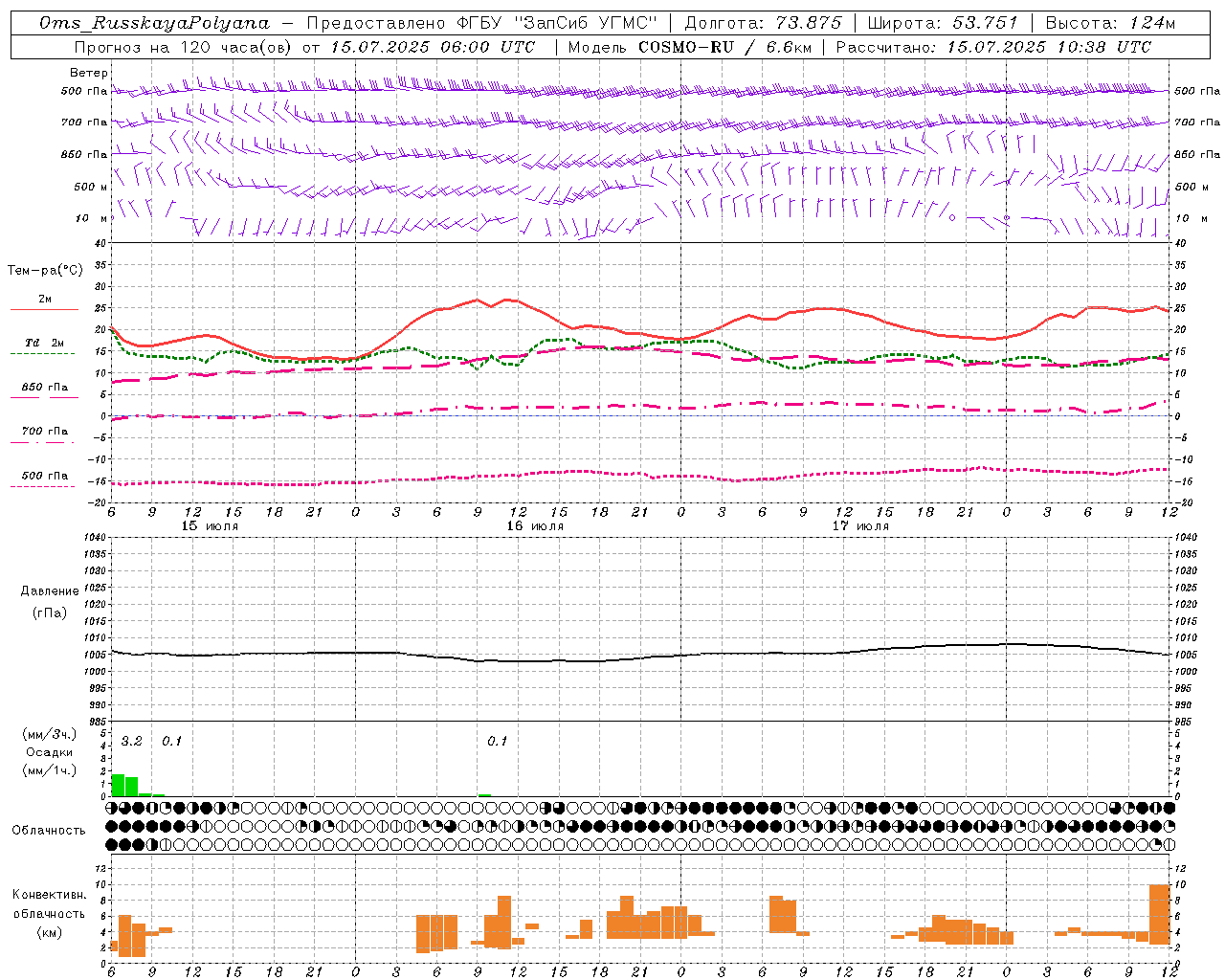The width and height of the screenshot is (1225, 980).
Task: Click the 850 гПа temperature legend entry
Action: [x=44, y=388]
